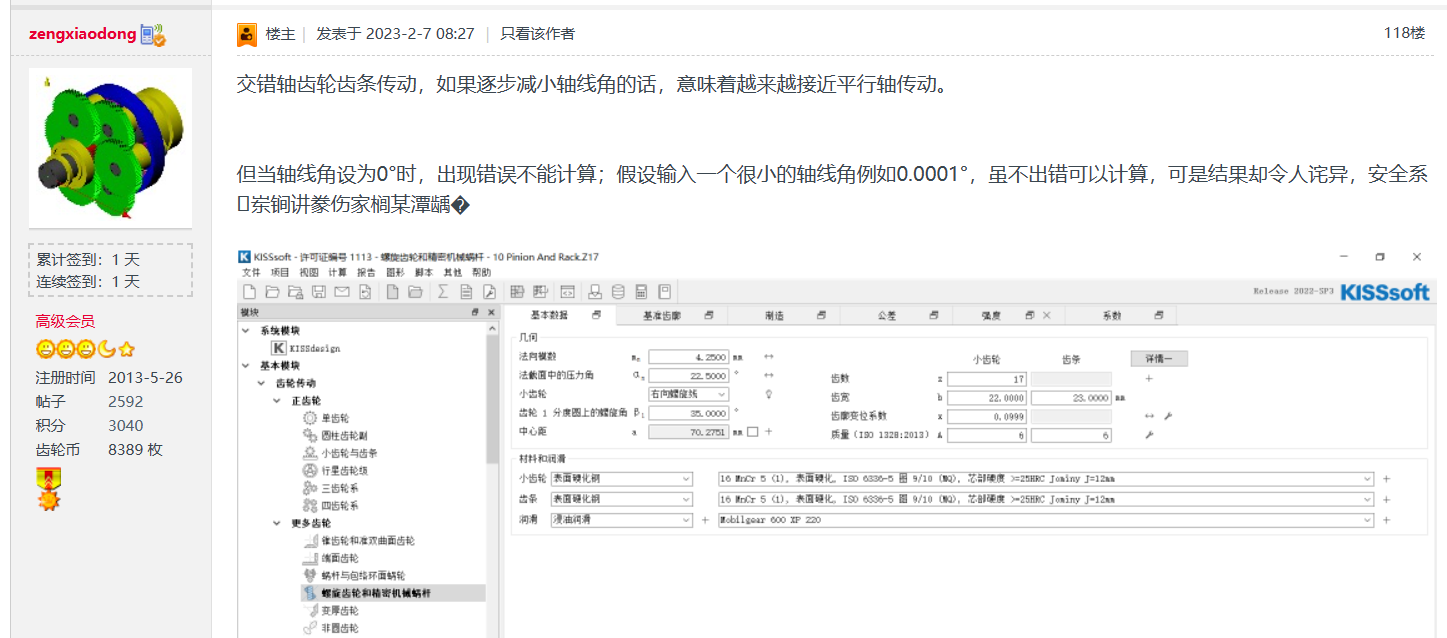Screen dimensions: 1447x638
Task: Click the helix angle field 35.0000
Action: pos(689,413)
